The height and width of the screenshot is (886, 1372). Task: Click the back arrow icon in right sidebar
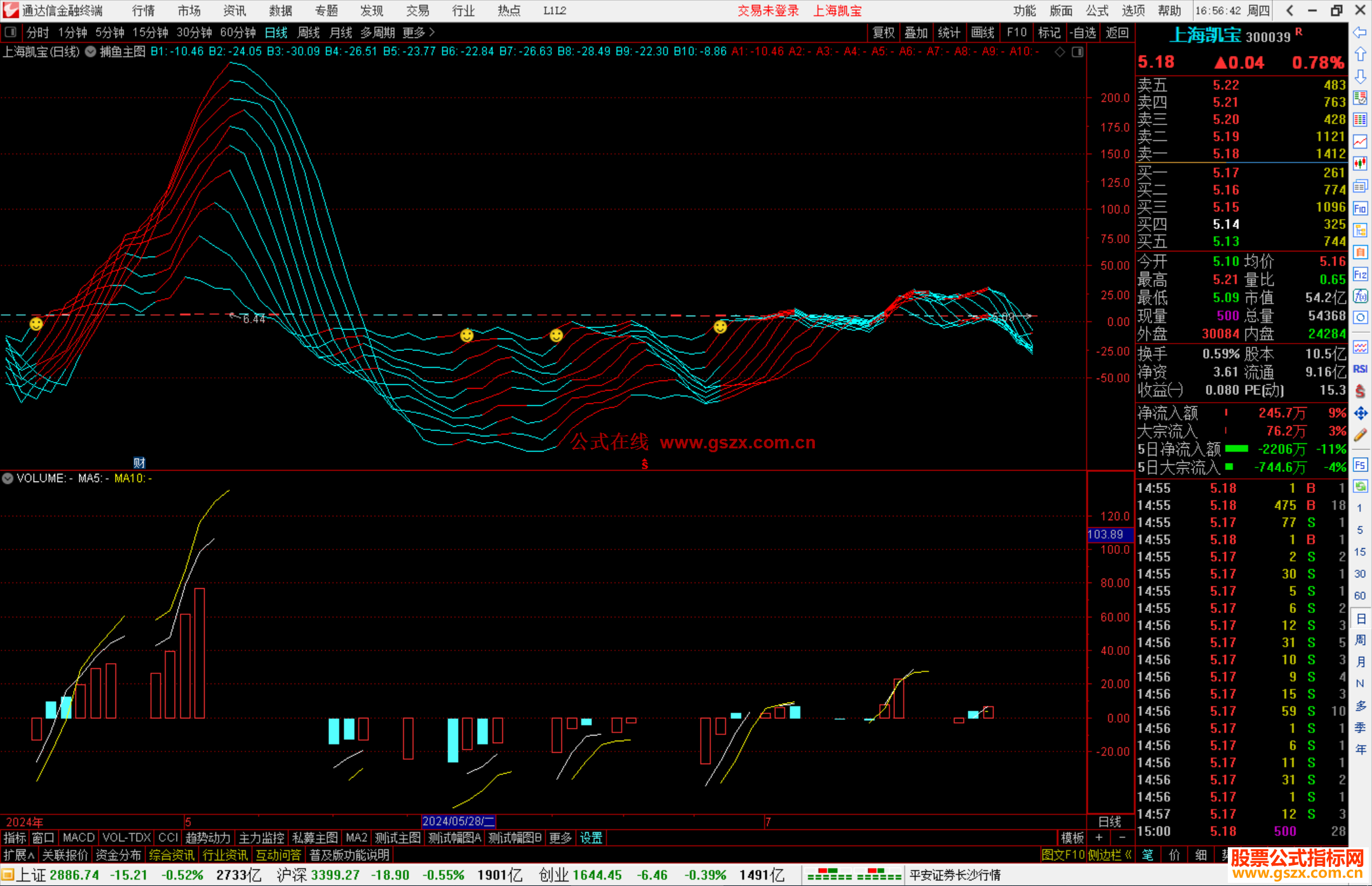pos(1360,32)
